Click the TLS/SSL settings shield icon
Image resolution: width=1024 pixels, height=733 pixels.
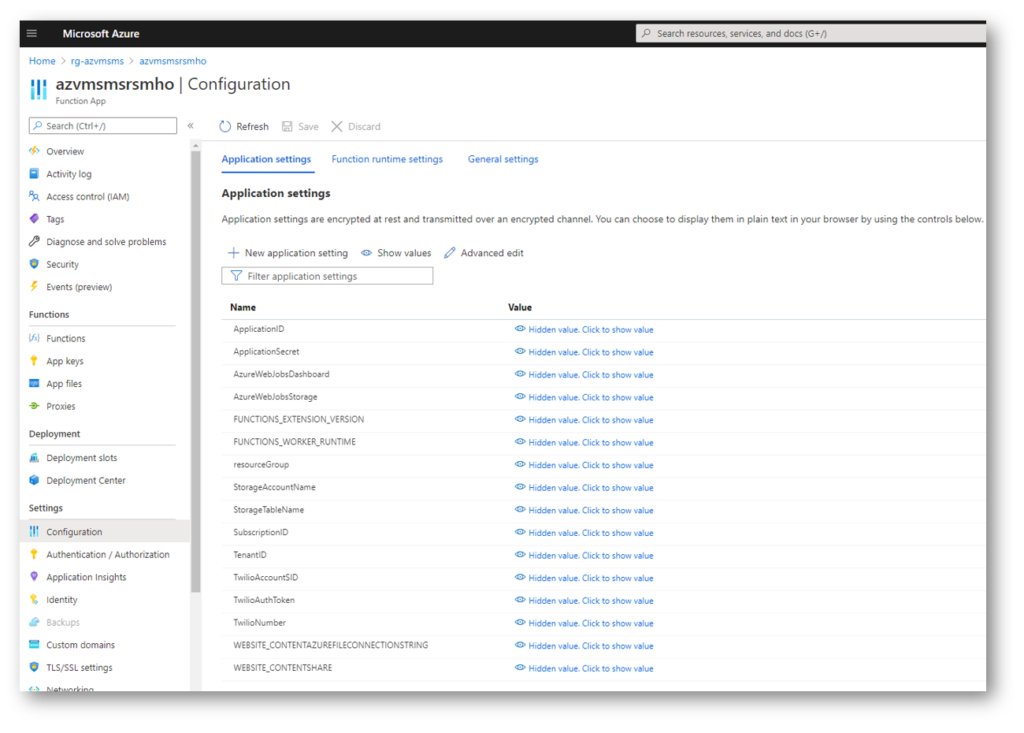[35, 667]
